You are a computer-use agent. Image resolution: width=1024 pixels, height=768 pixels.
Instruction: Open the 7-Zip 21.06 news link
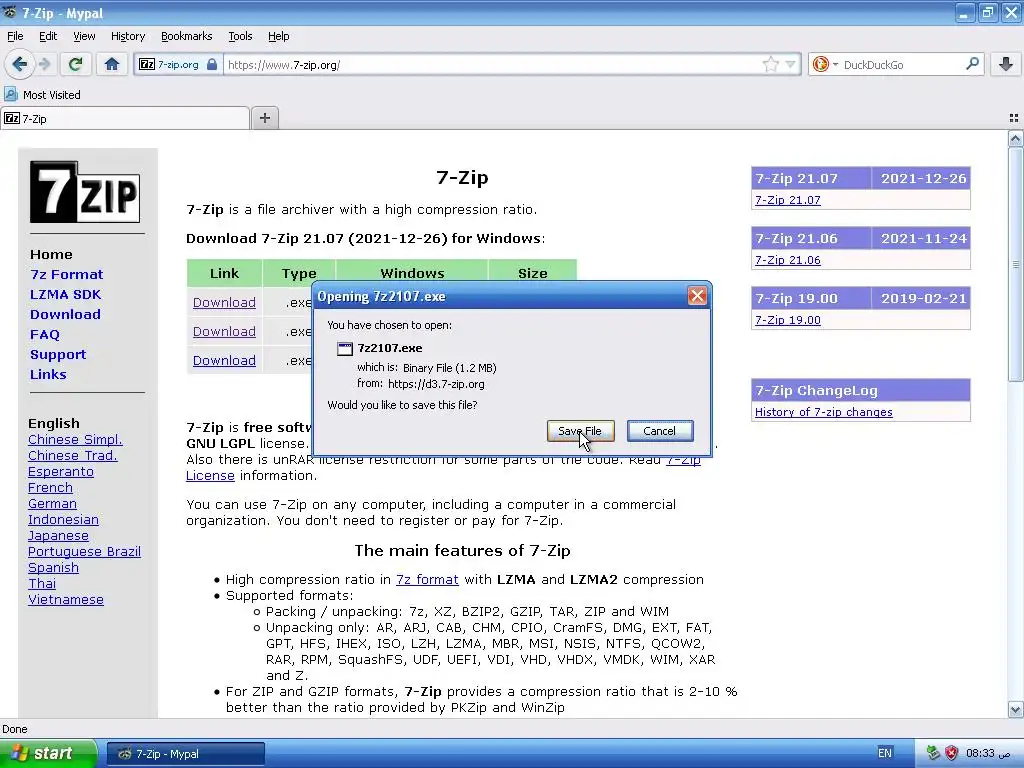788,260
